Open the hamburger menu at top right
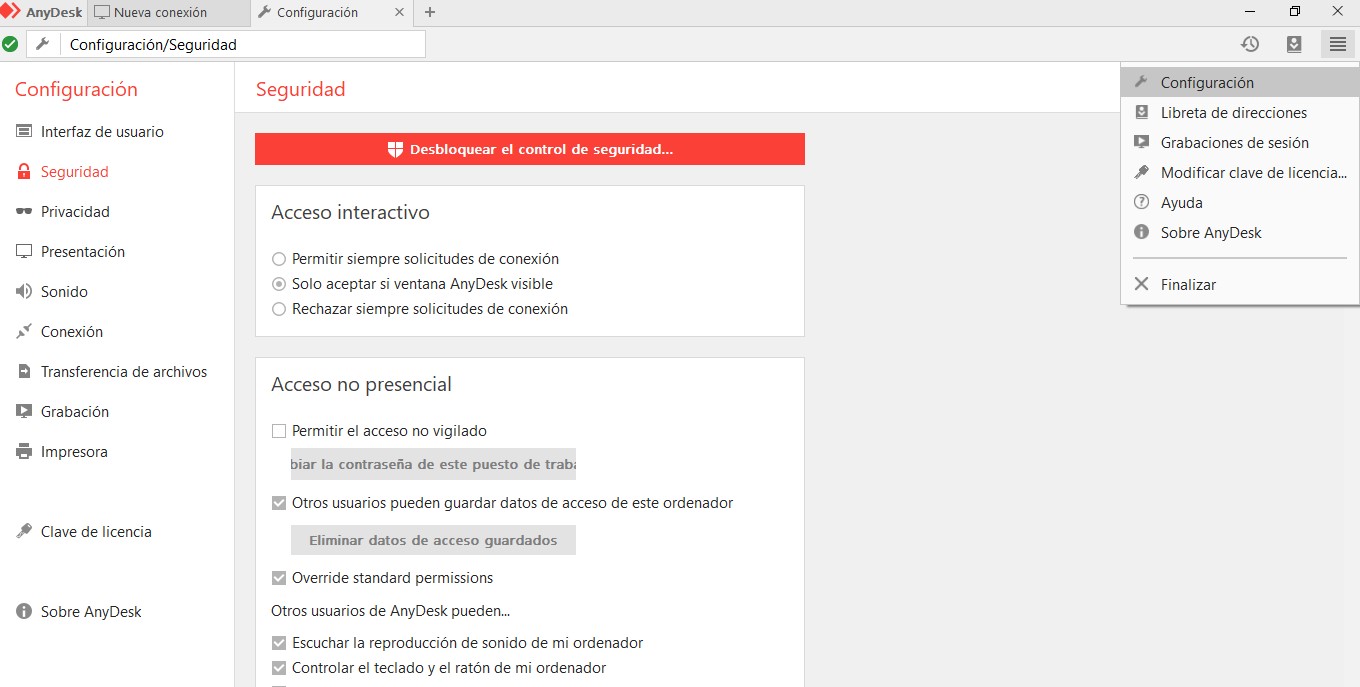Image resolution: width=1360 pixels, height=687 pixels. pyautogui.click(x=1337, y=44)
